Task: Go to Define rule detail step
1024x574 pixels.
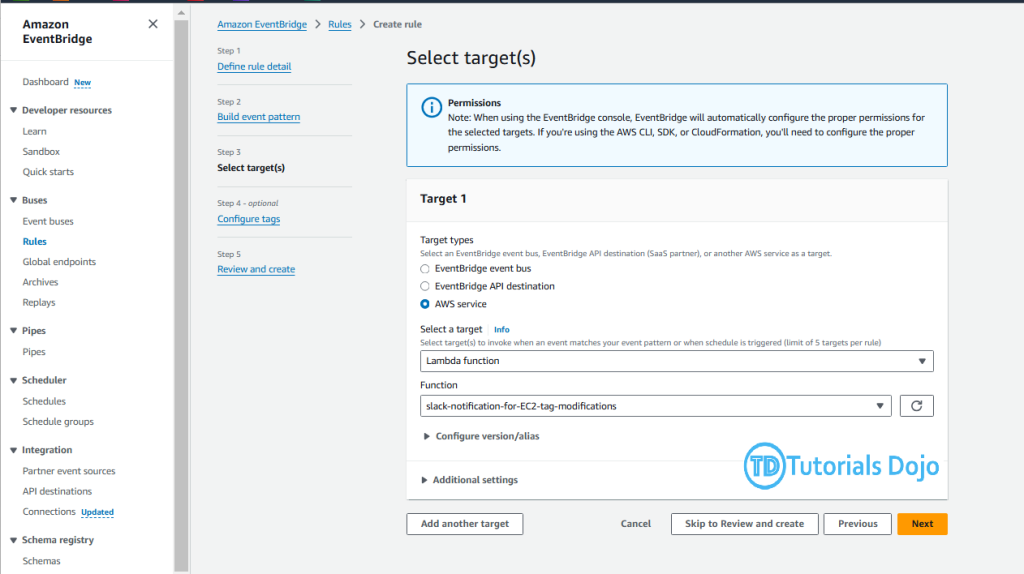Action: (254, 66)
